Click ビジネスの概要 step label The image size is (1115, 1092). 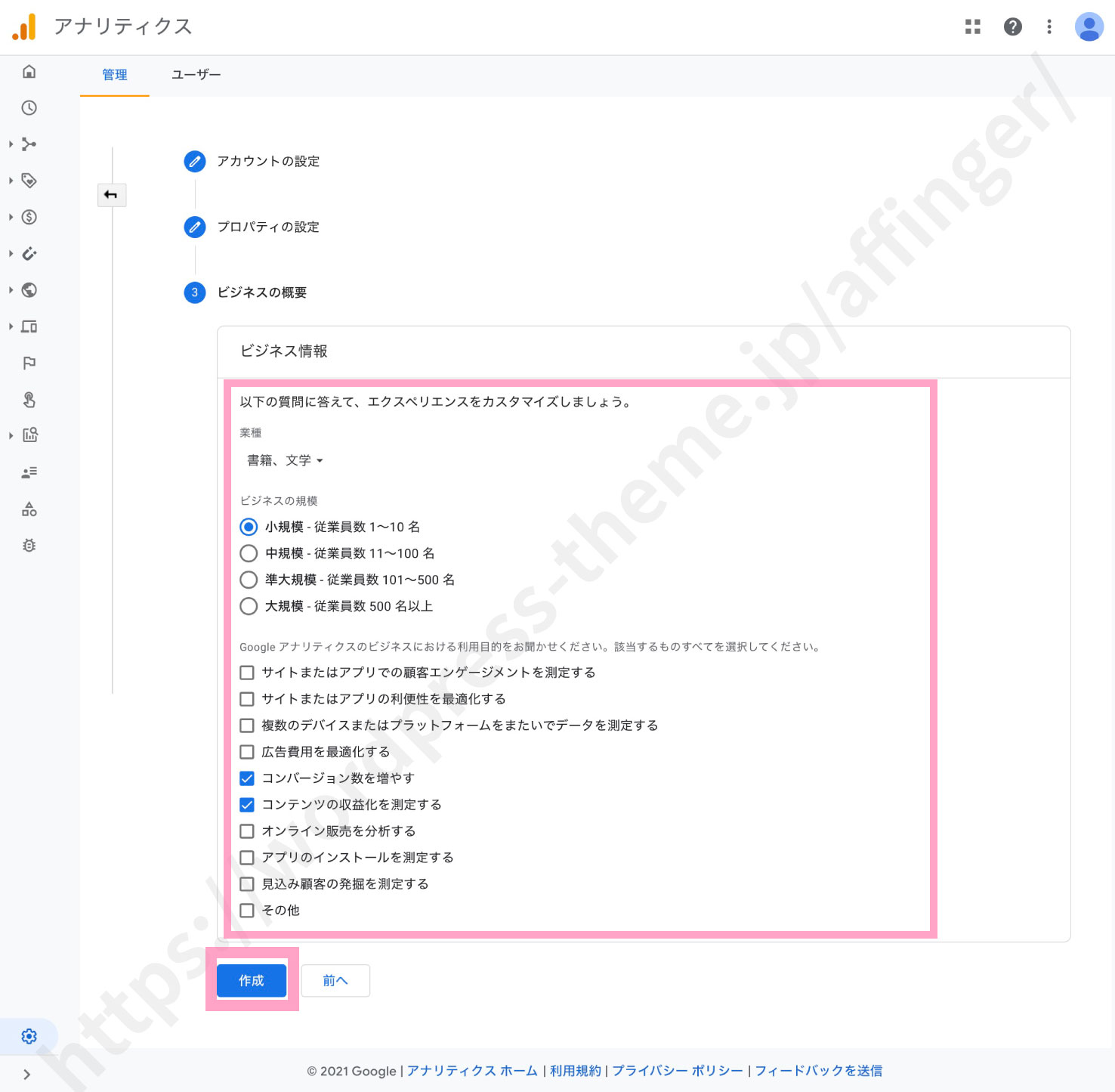click(262, 292)
